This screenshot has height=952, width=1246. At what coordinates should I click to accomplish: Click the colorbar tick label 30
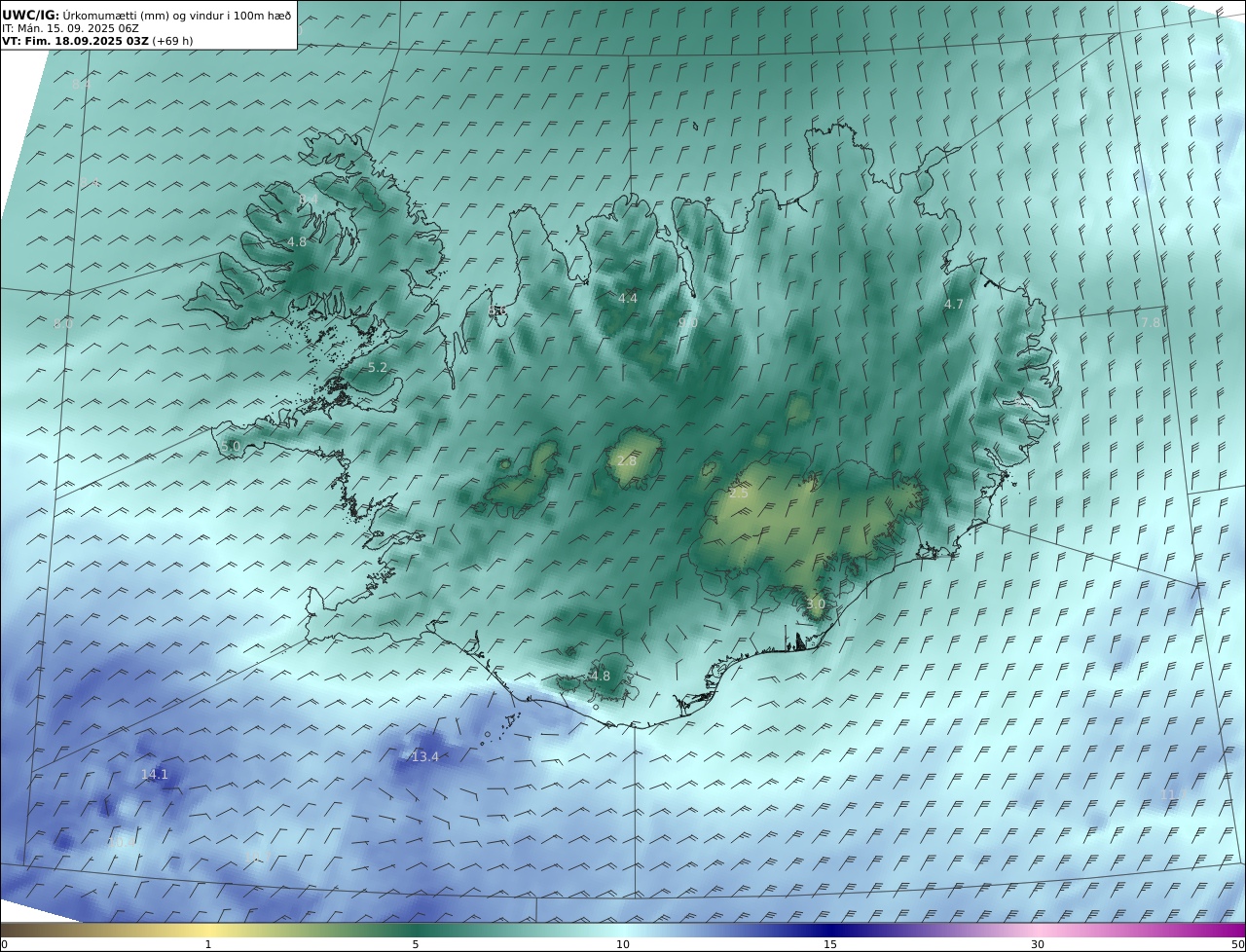(1038, 944)
